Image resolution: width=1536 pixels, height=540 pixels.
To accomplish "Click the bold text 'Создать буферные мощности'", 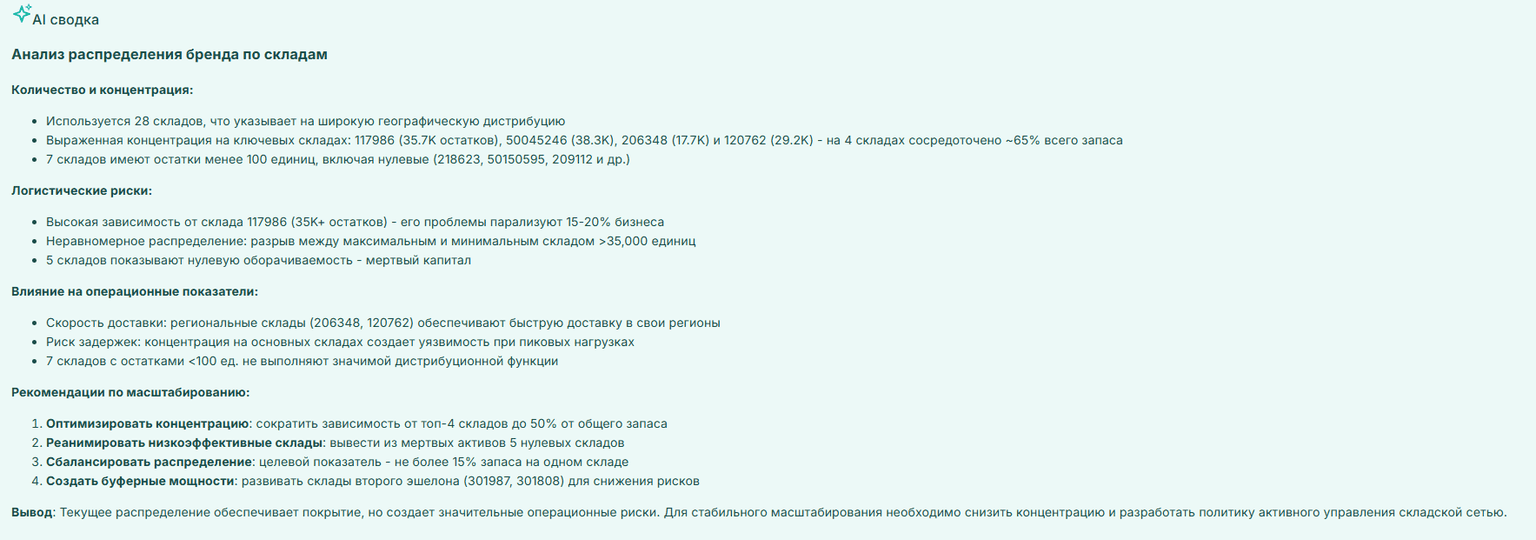I will coord(140,481).
